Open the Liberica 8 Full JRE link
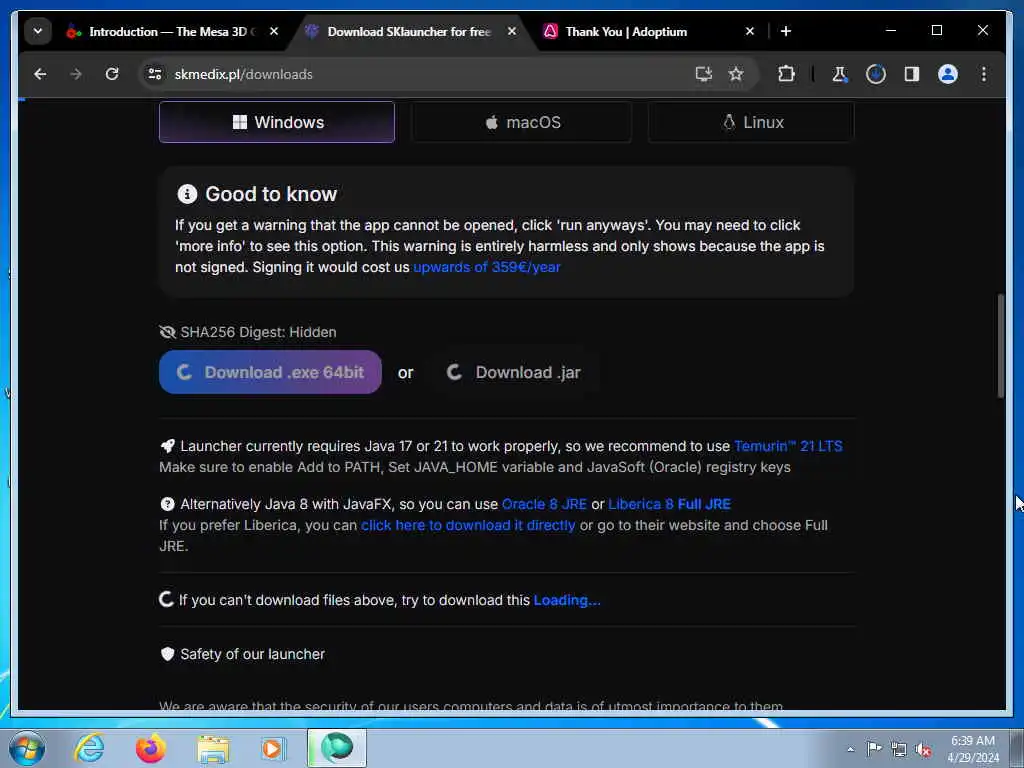 (669, 504)
